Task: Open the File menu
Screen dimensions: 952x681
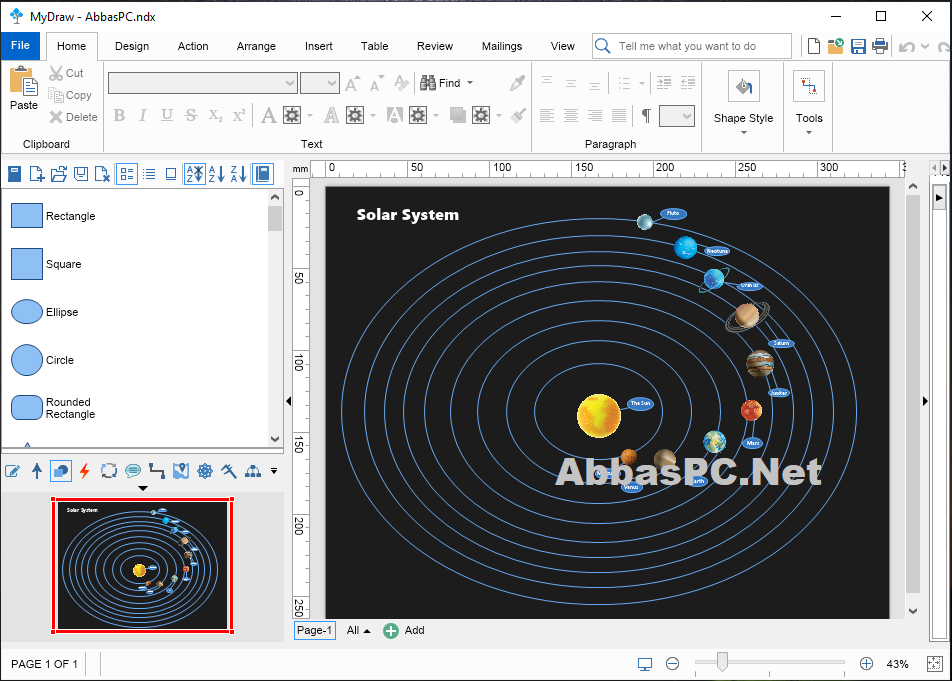Action: coord(20,46)
